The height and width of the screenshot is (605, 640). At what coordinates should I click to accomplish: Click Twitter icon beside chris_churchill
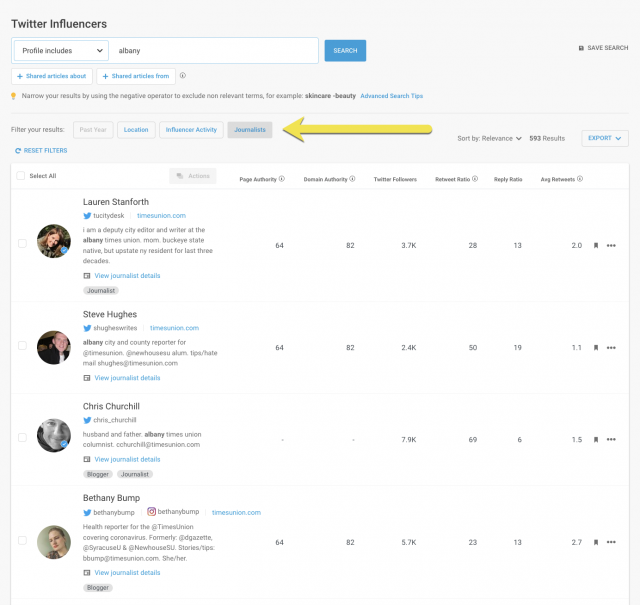[x=87, y=420]
